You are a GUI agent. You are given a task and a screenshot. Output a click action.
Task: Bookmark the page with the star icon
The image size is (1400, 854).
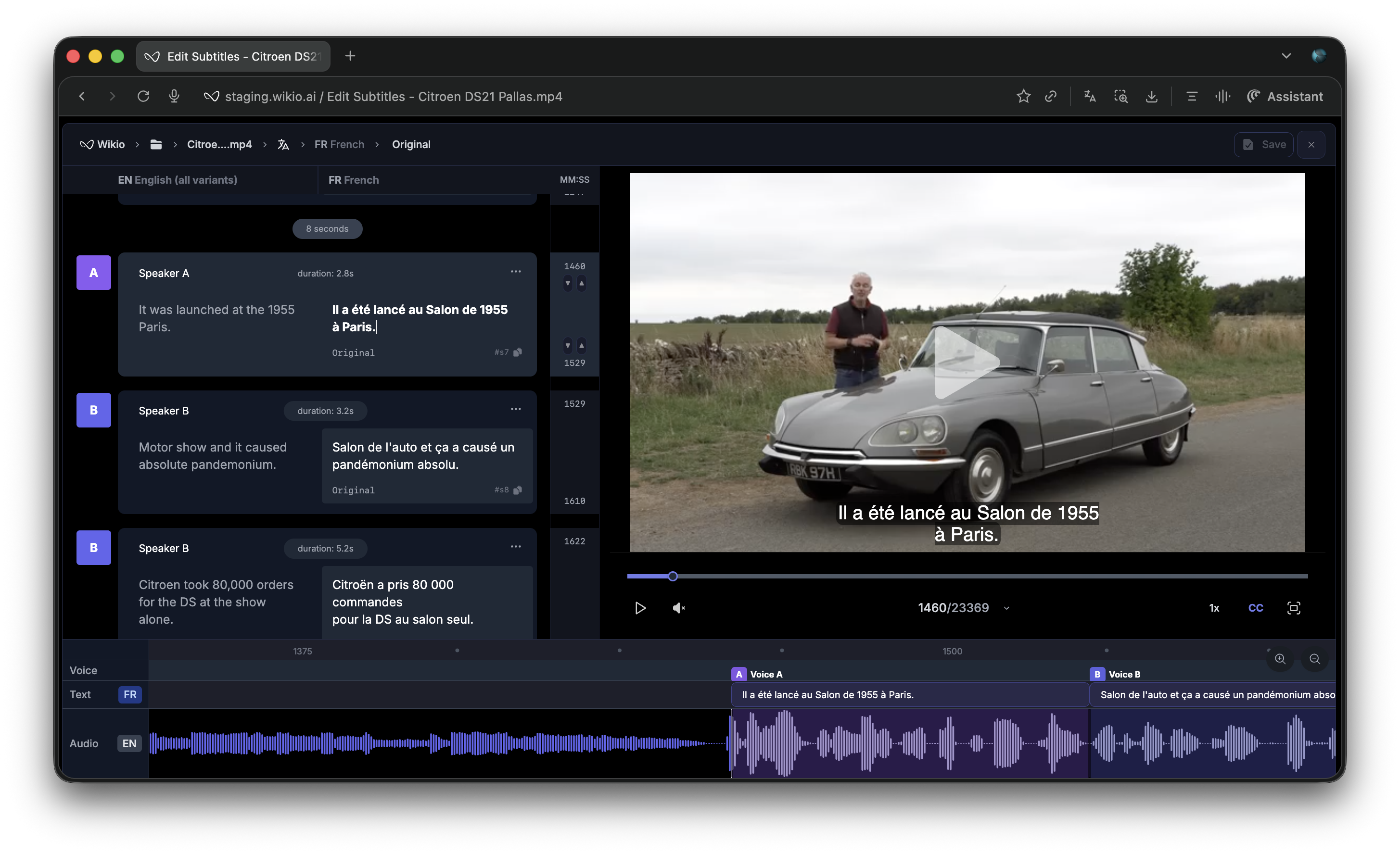[1023, 97]
